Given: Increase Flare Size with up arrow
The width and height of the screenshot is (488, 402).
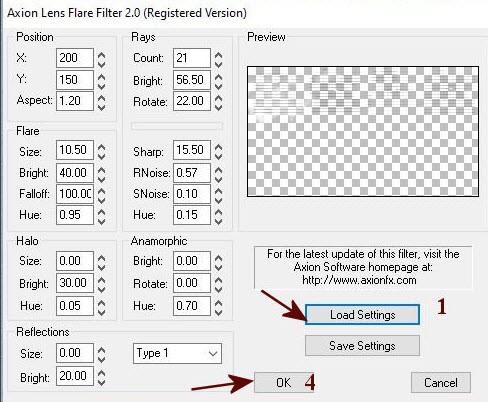Looking at the screenshot, I should coord(101,147).
